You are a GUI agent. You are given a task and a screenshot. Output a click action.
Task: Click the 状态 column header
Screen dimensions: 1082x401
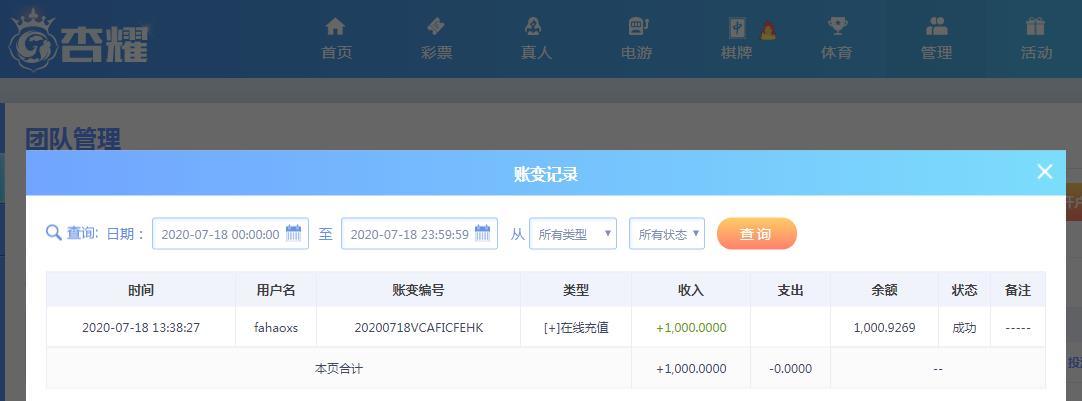[964, 291]
